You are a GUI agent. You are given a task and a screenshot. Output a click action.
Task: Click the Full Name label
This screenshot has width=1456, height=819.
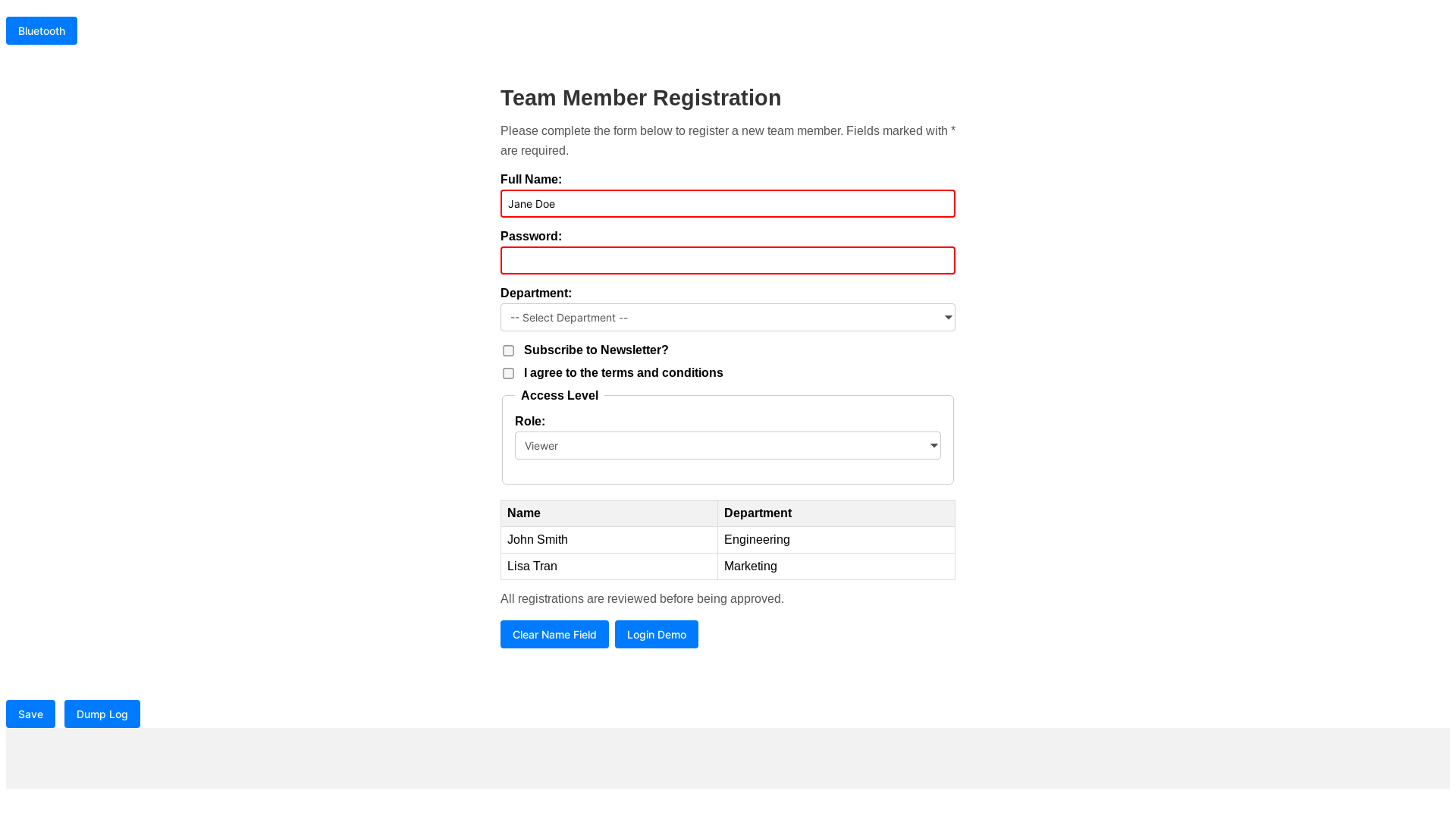point(531,180)
